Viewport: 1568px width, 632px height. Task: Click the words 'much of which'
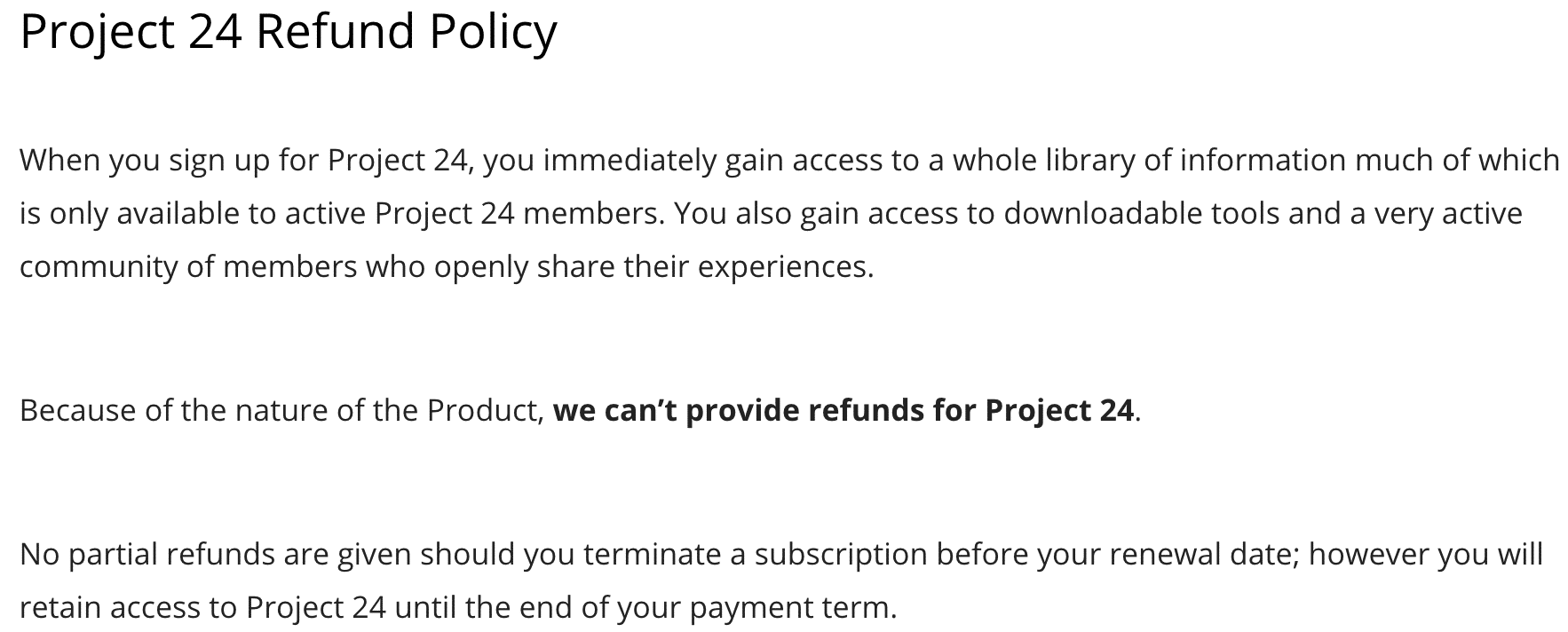1457,160
